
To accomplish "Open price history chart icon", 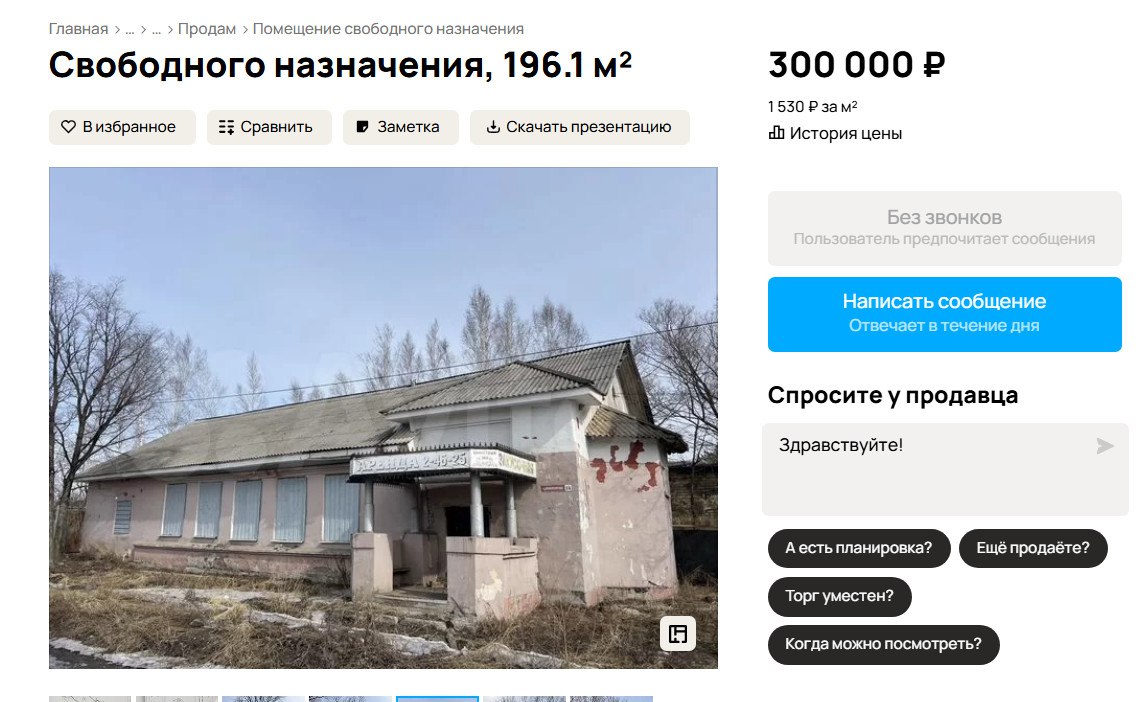I will click(777, 133).
